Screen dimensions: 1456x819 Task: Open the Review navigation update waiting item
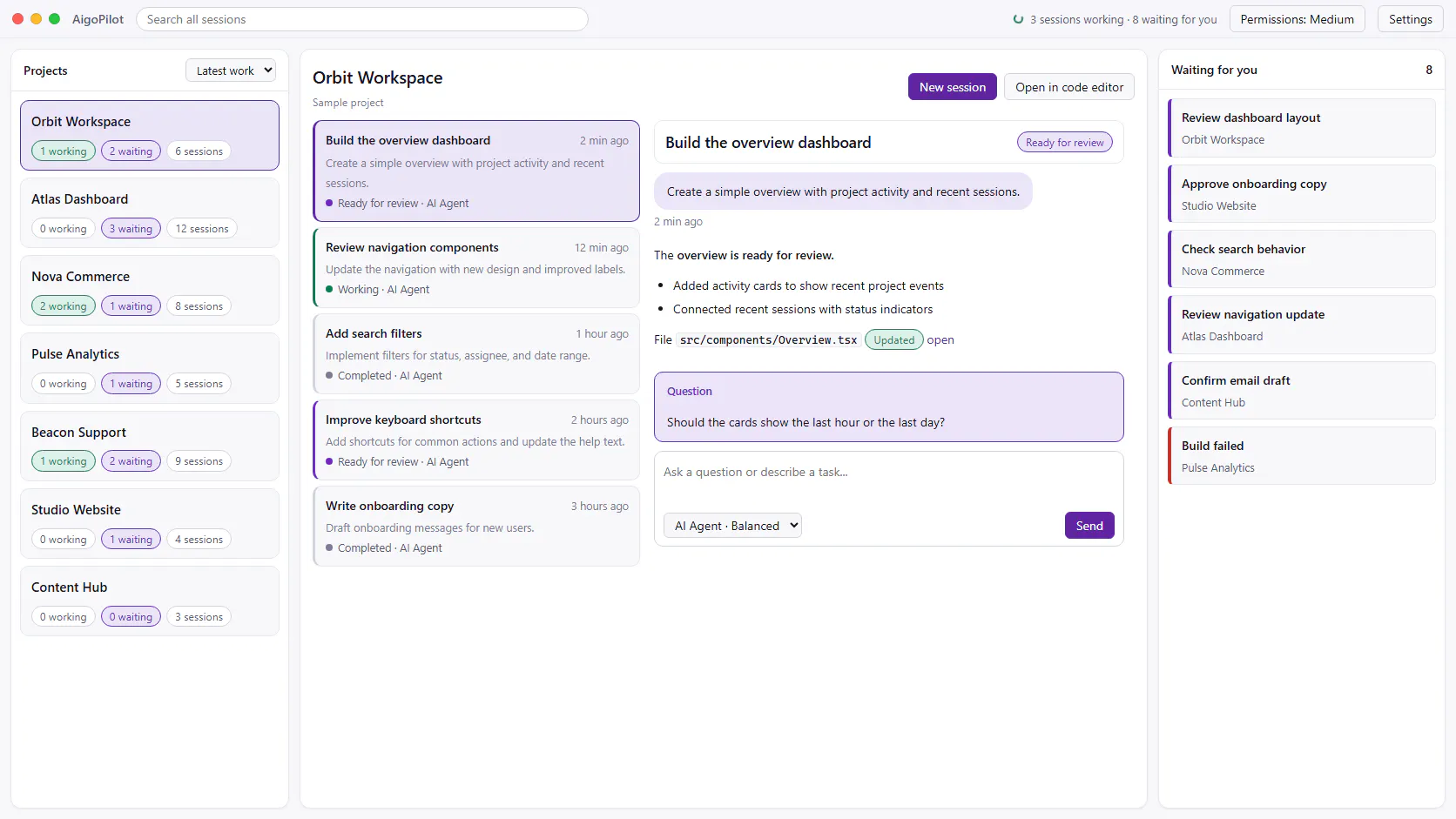1302,325
